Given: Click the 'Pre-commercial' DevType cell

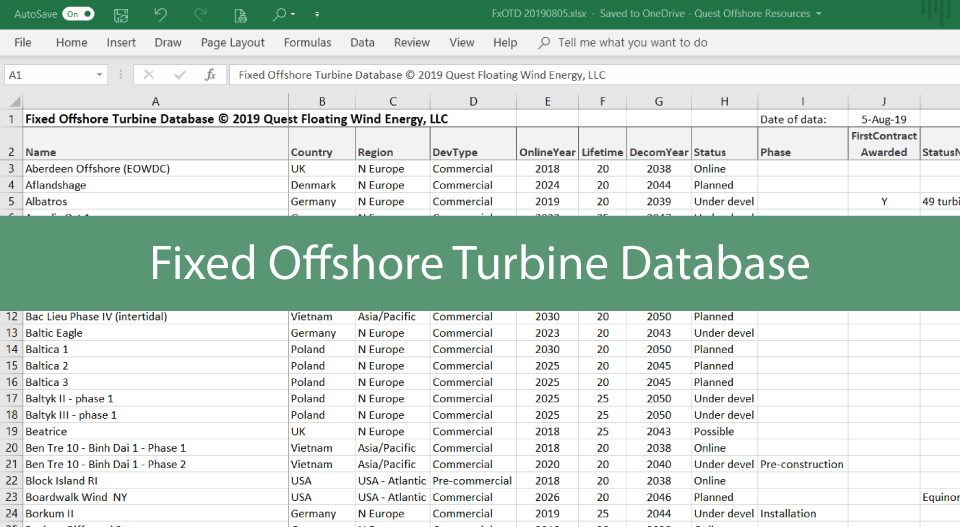Looking at the screenshot, I should coord(473,481).
